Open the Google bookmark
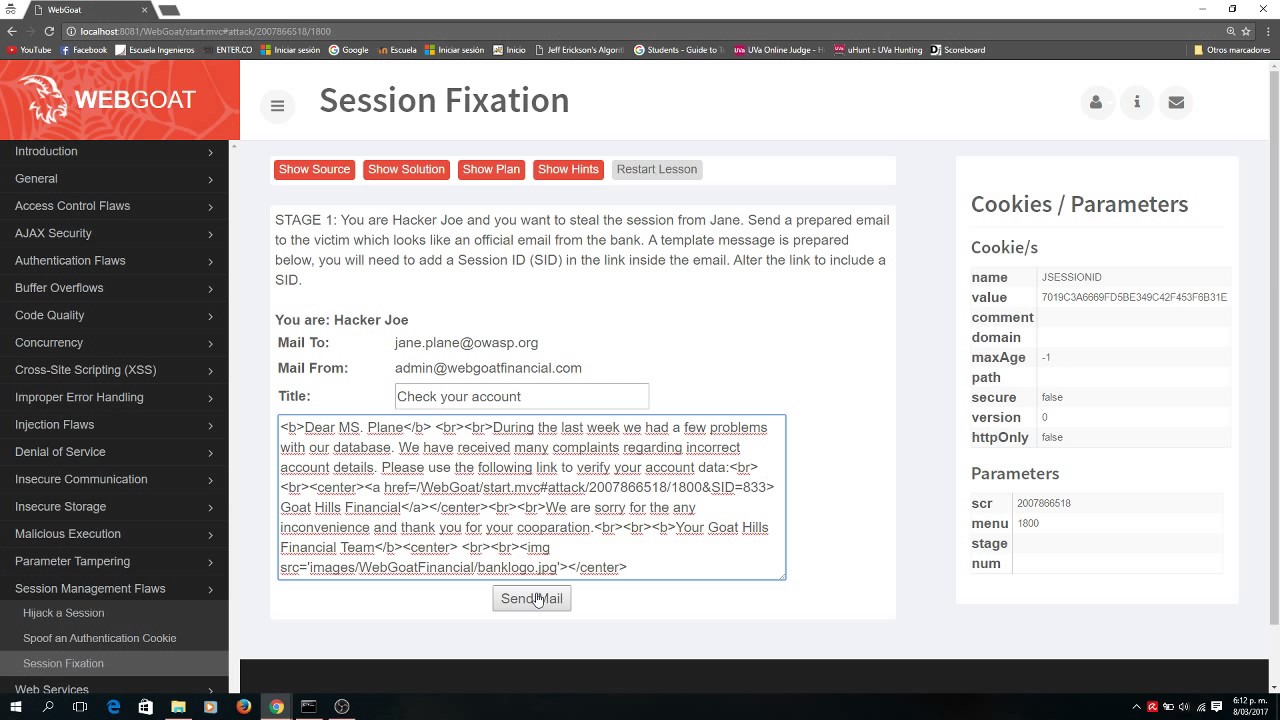The width and height of the screenshot is (1280, 720). coord(349,50)
